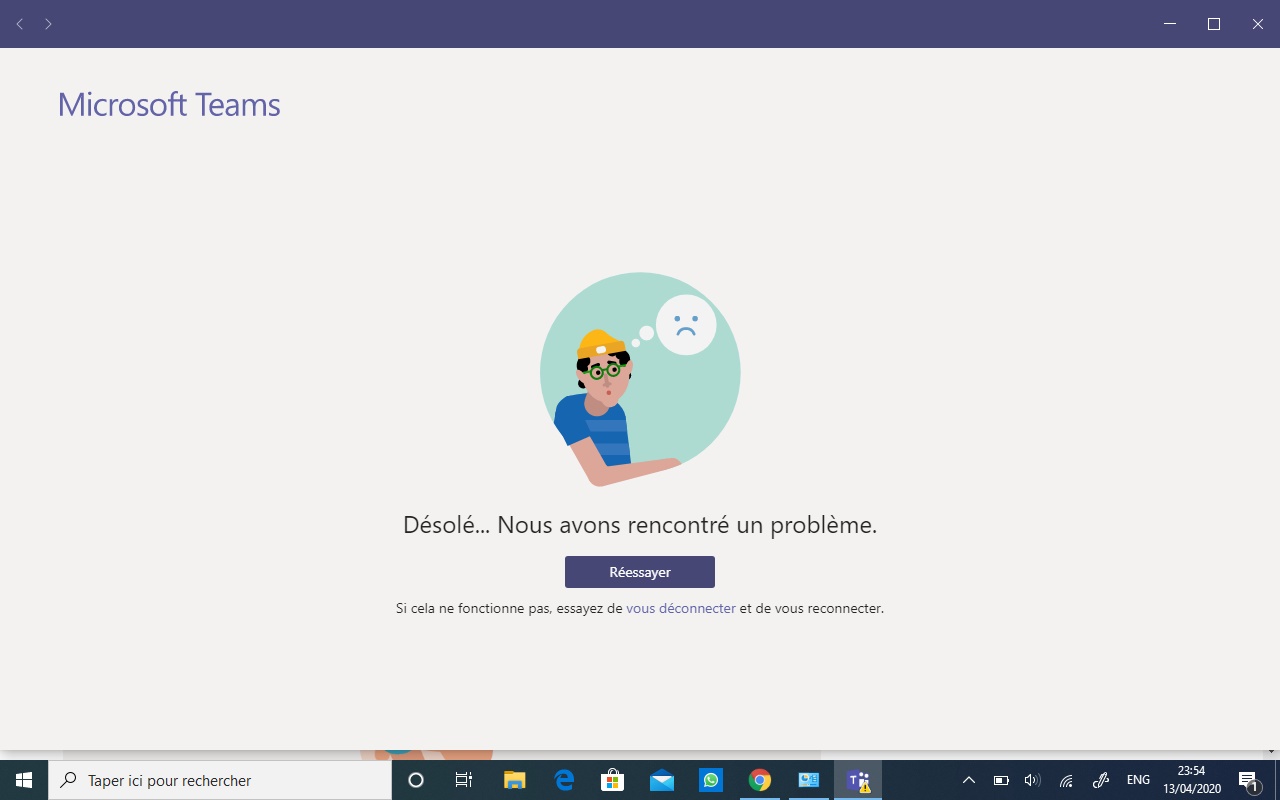Open Task View from taskbar
1280x800 pixels.
464,780
